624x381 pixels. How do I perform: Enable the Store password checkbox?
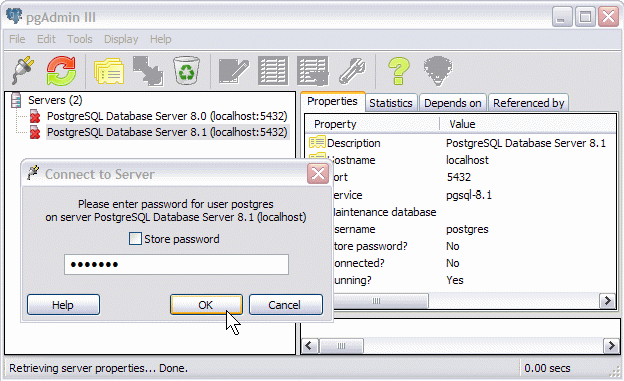(x=135, y=239)
